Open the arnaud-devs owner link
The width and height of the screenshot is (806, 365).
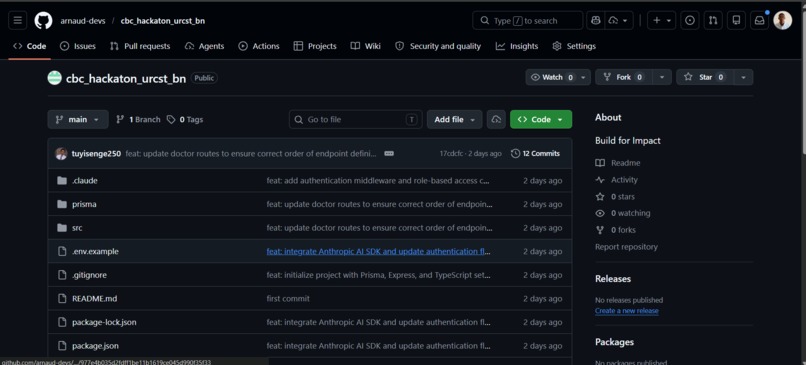(x=83, y=21)
